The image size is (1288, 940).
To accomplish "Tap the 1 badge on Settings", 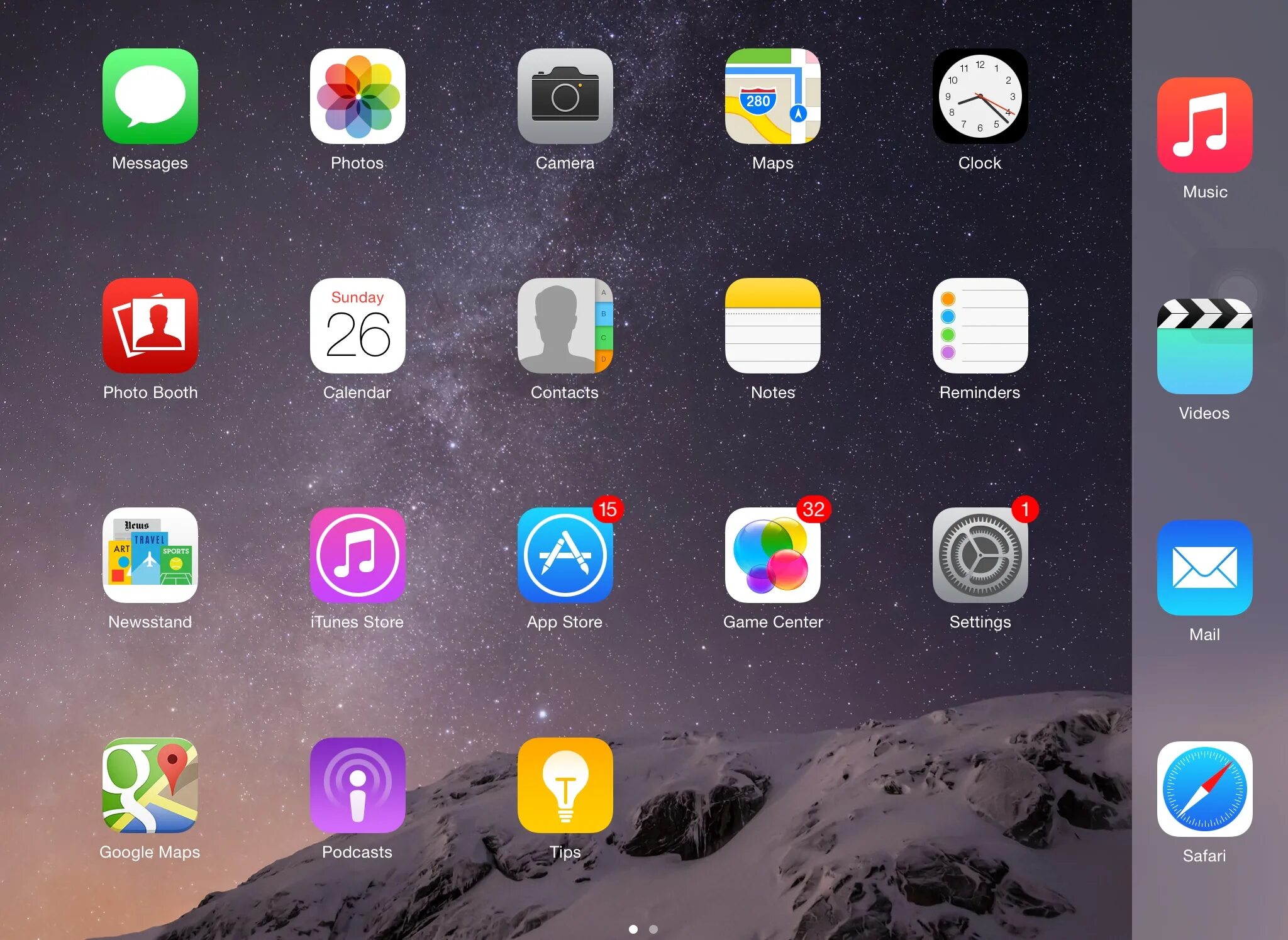I will pos(1024,509).
